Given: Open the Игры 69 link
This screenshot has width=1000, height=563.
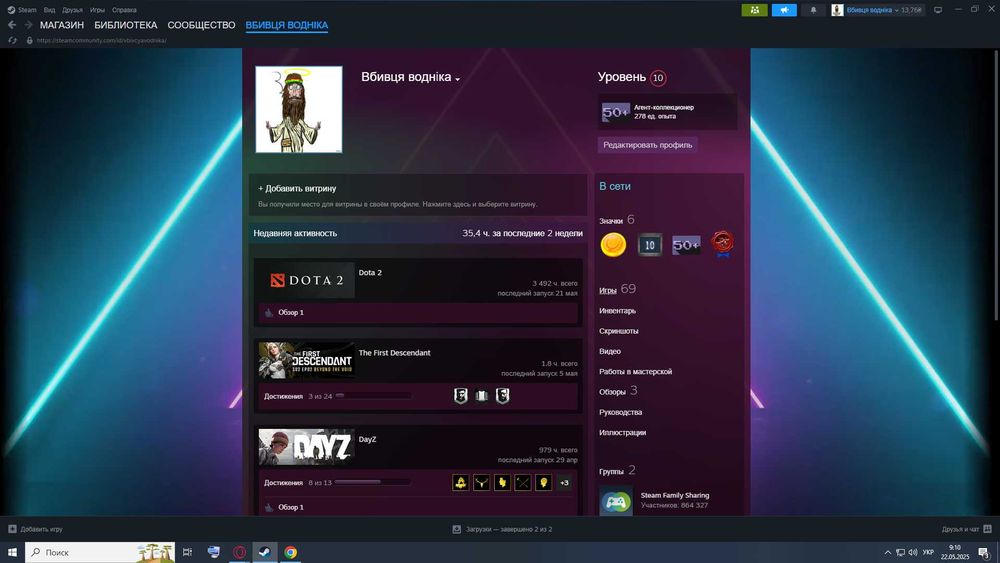Looking at the screenshot, I should 617,289.
